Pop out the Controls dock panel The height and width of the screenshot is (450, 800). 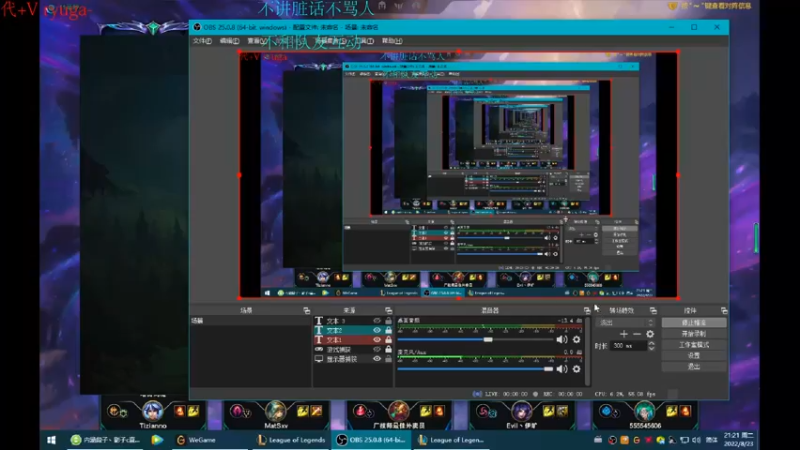[723, 311]
